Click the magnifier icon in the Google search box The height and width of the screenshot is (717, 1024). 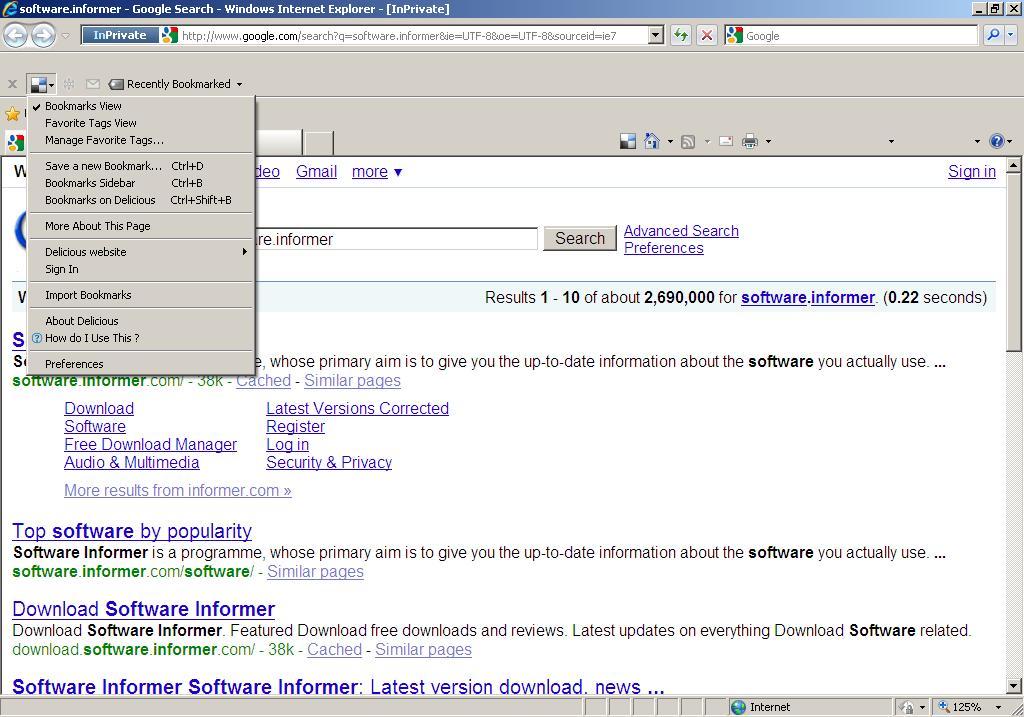[x=994, y=35]
